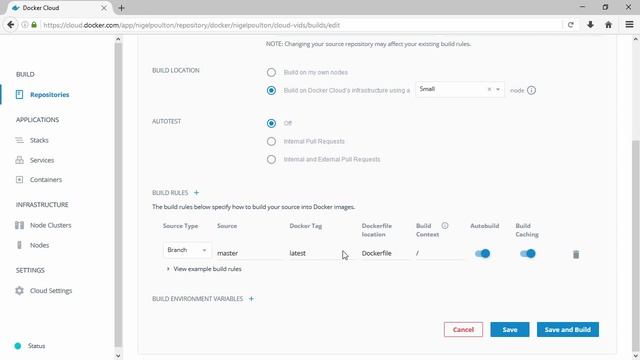Add a build environment variable
This screenshot has width=640, height=360.
click(x=251, y=299)
